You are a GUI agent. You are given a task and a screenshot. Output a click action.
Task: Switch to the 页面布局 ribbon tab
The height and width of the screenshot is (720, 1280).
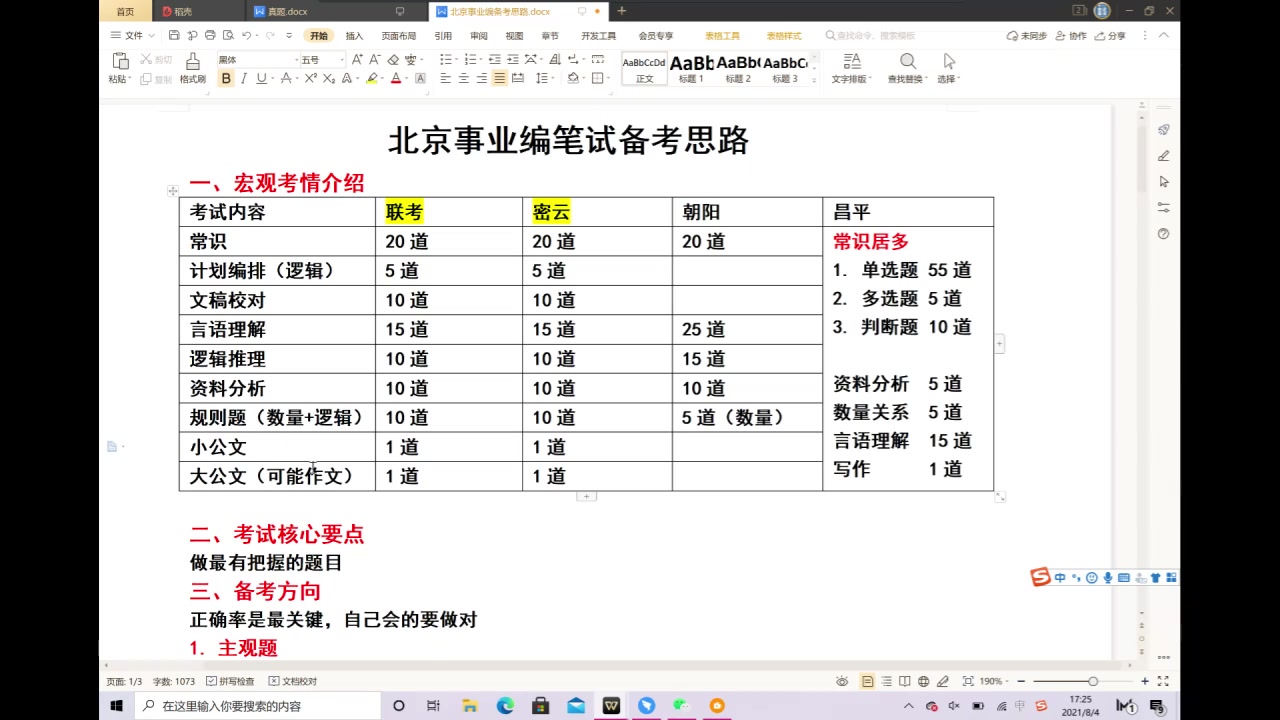click(398, 36)
